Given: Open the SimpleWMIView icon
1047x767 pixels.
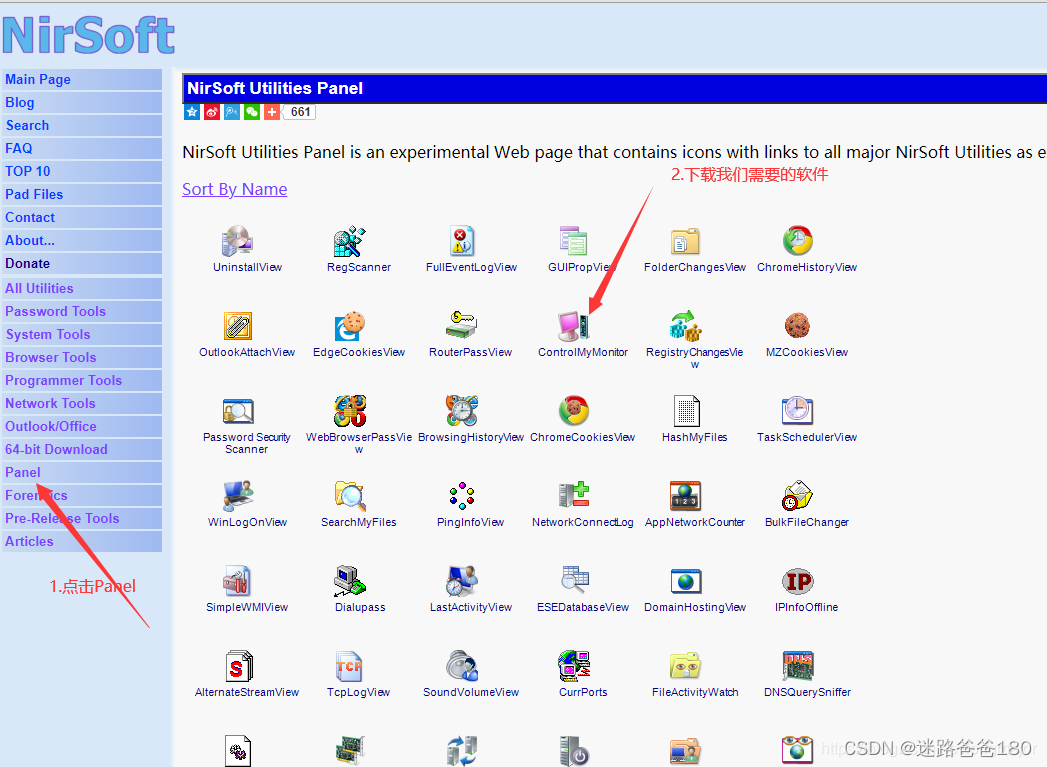Looking at the screenshot, I should 237,581.
